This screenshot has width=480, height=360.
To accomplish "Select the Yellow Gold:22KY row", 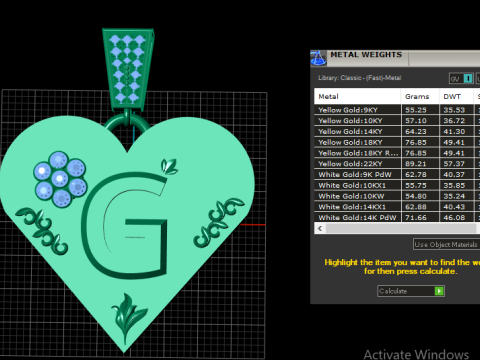I will point(397,164).
